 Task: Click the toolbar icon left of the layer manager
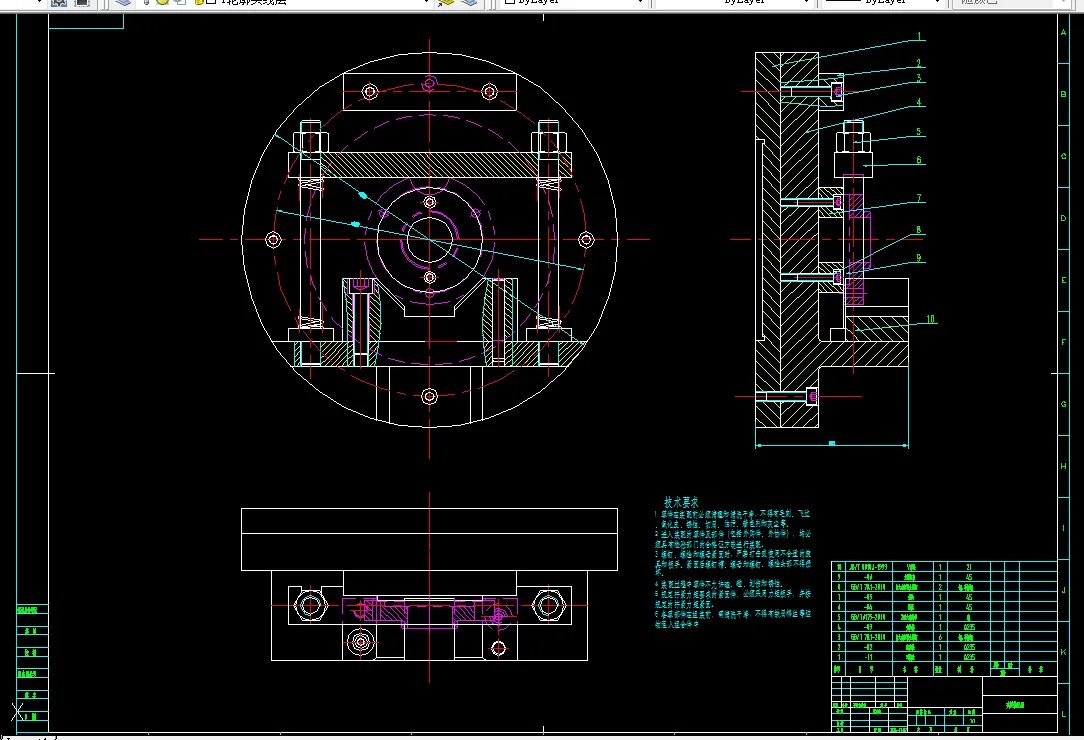pos(82,2)
